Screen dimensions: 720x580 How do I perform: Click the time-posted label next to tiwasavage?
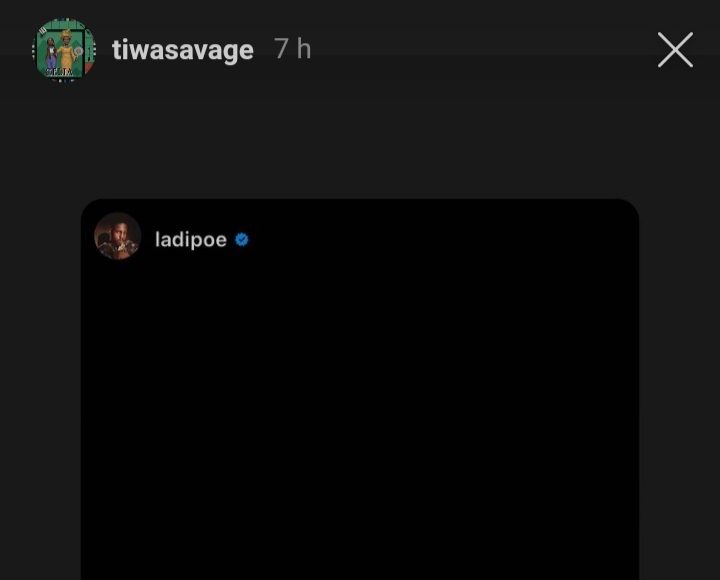(292, 49)
